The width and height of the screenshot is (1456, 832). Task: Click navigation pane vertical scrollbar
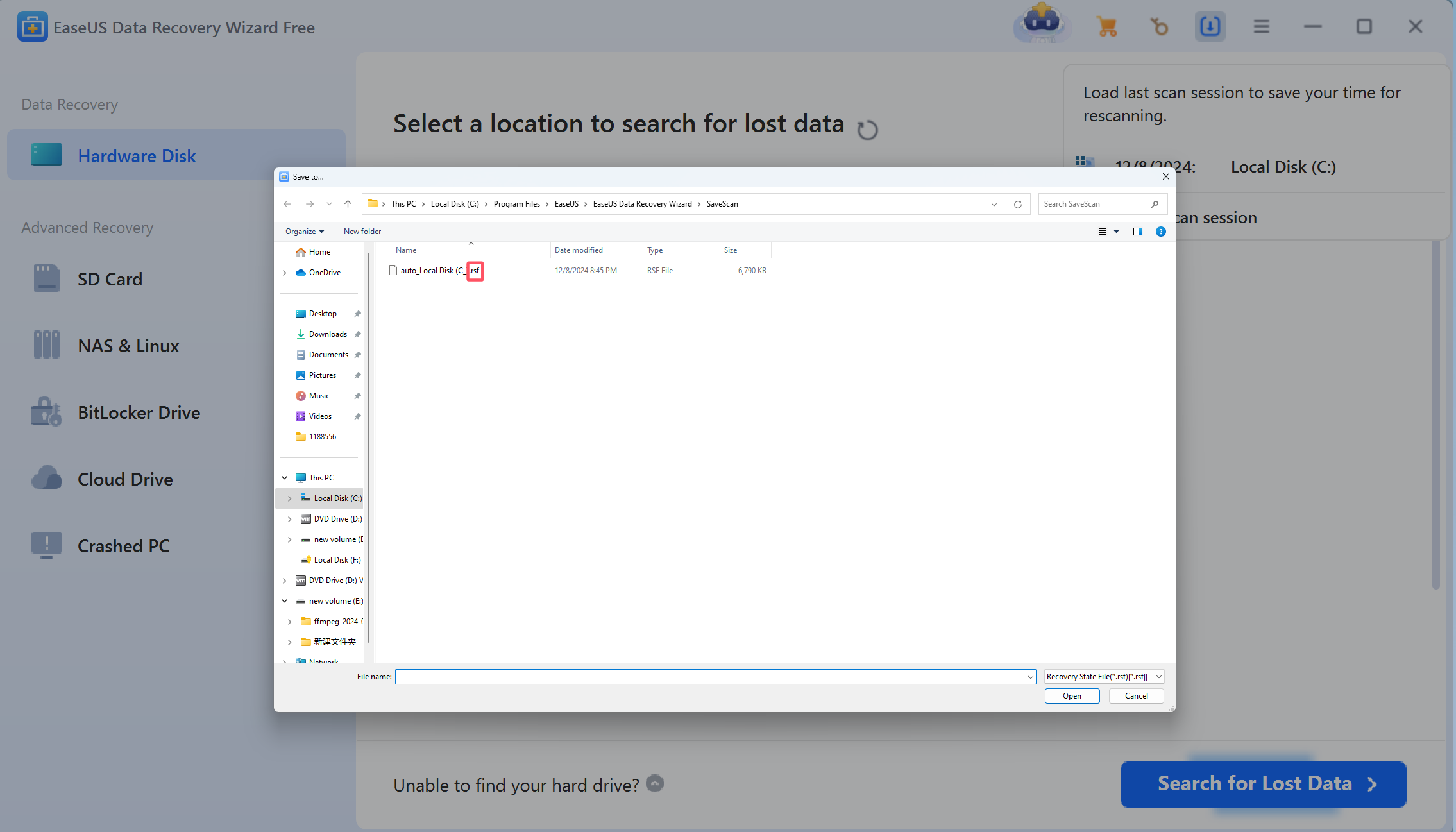[369, 449]
